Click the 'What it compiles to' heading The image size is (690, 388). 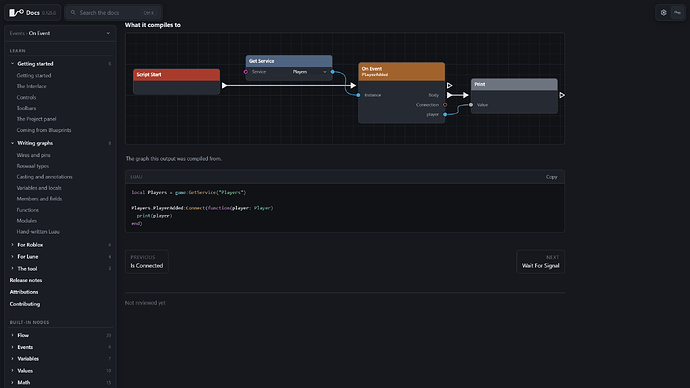tap(153, 25)
